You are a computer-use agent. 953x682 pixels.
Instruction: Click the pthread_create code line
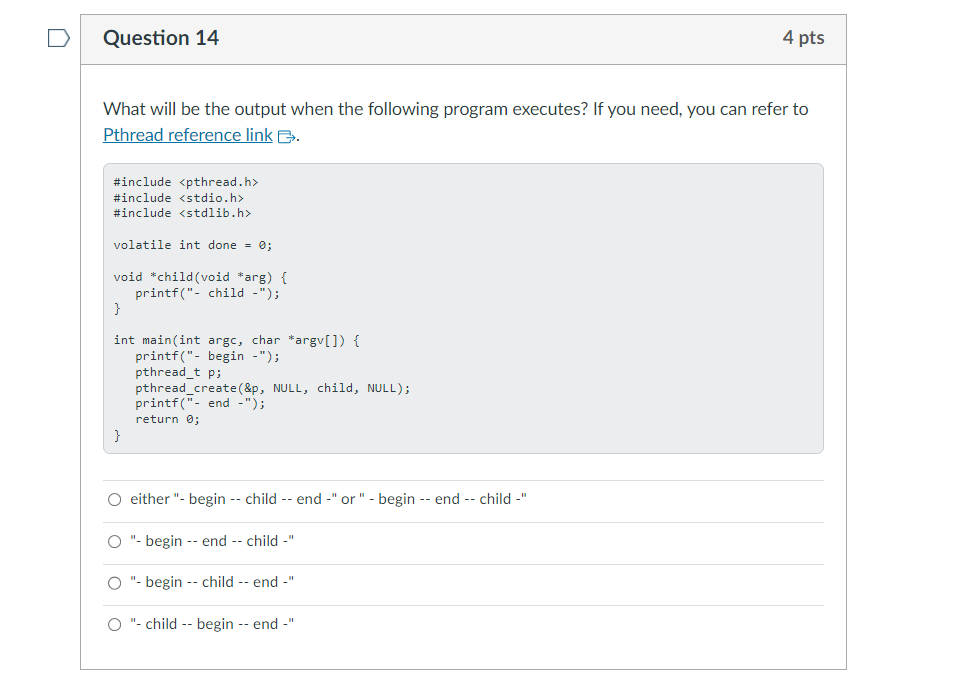click(x=272, y=388)
